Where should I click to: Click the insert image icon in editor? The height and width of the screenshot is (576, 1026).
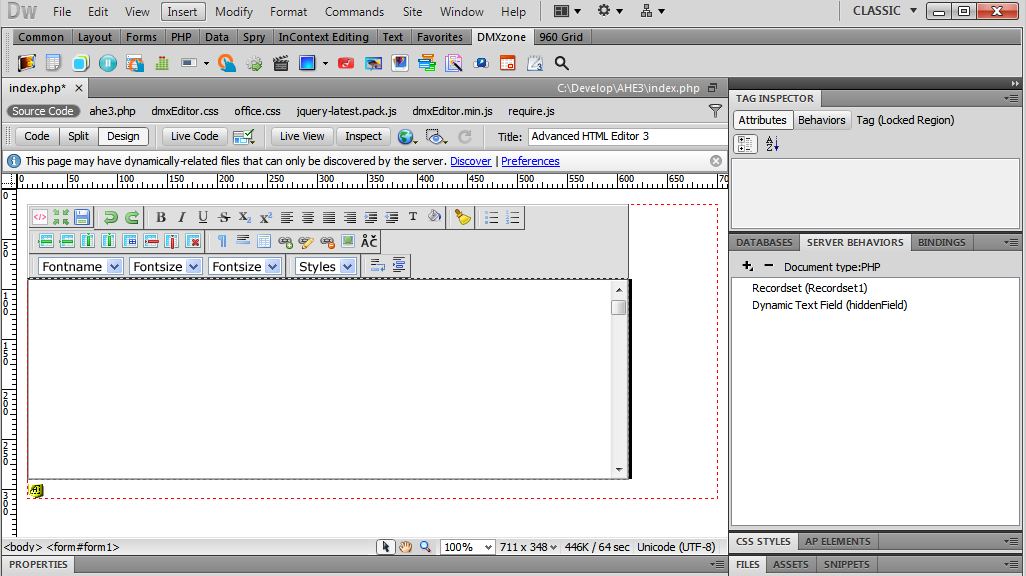tap(348, 242)
